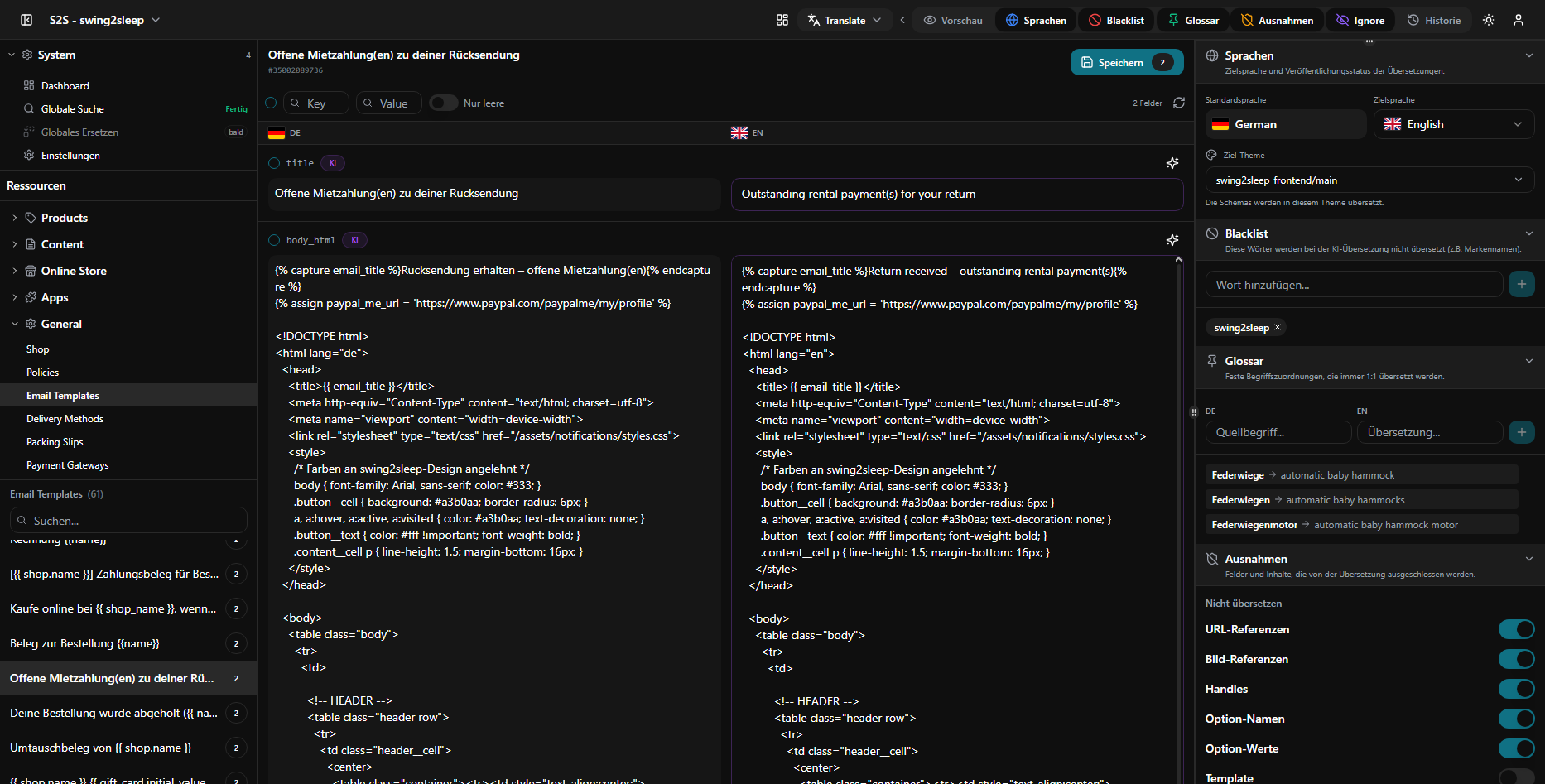The width and height of the screenshot is (1545, 784).
Task: Select all fields circle checkbox
Action: pos(271,103)
